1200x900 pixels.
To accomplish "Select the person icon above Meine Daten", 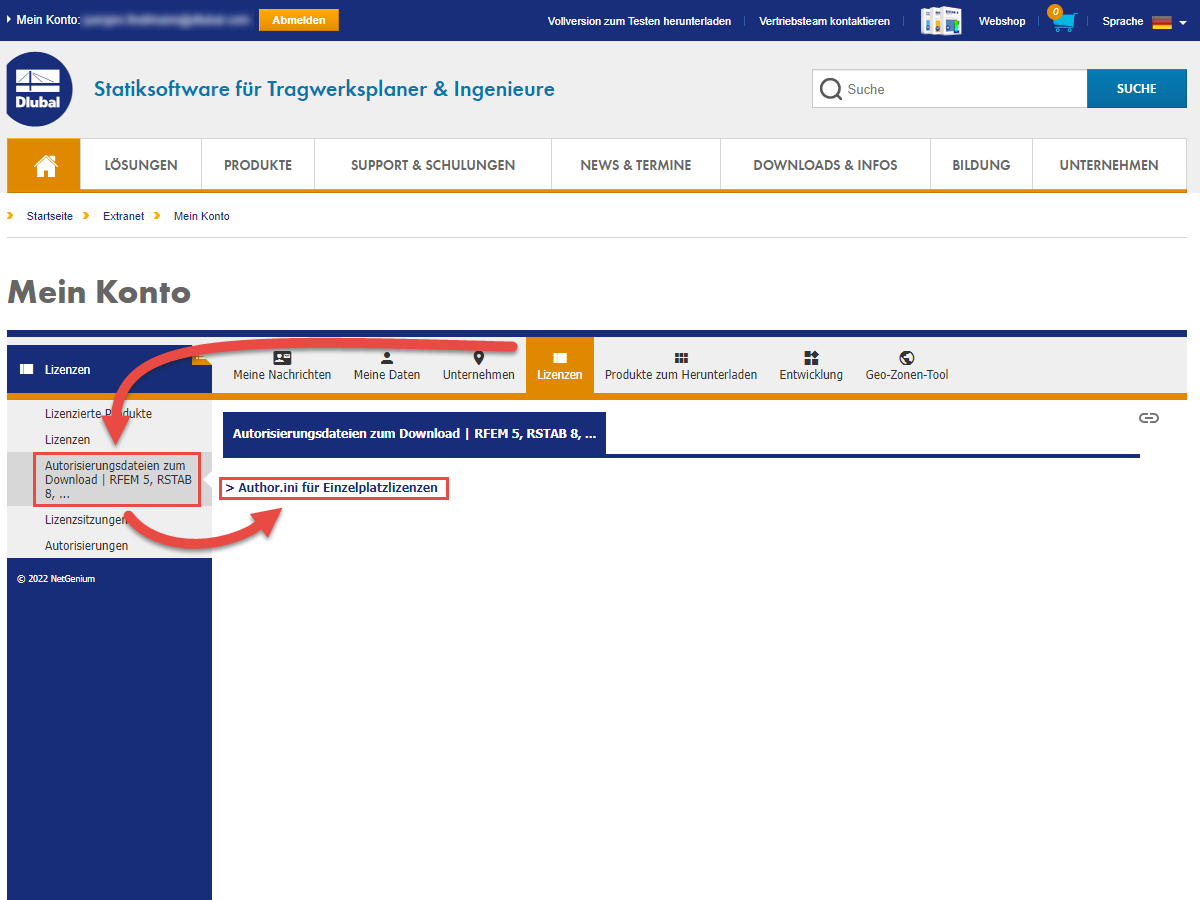I will click(386, 356).
